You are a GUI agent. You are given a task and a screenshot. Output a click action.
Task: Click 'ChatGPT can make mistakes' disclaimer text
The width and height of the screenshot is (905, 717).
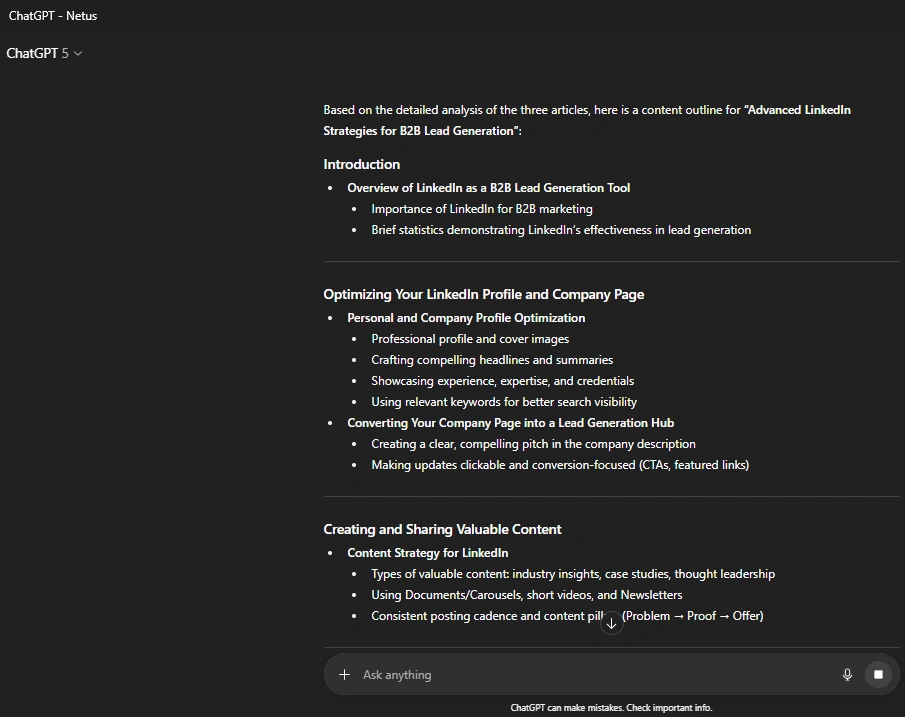(611, 708)
